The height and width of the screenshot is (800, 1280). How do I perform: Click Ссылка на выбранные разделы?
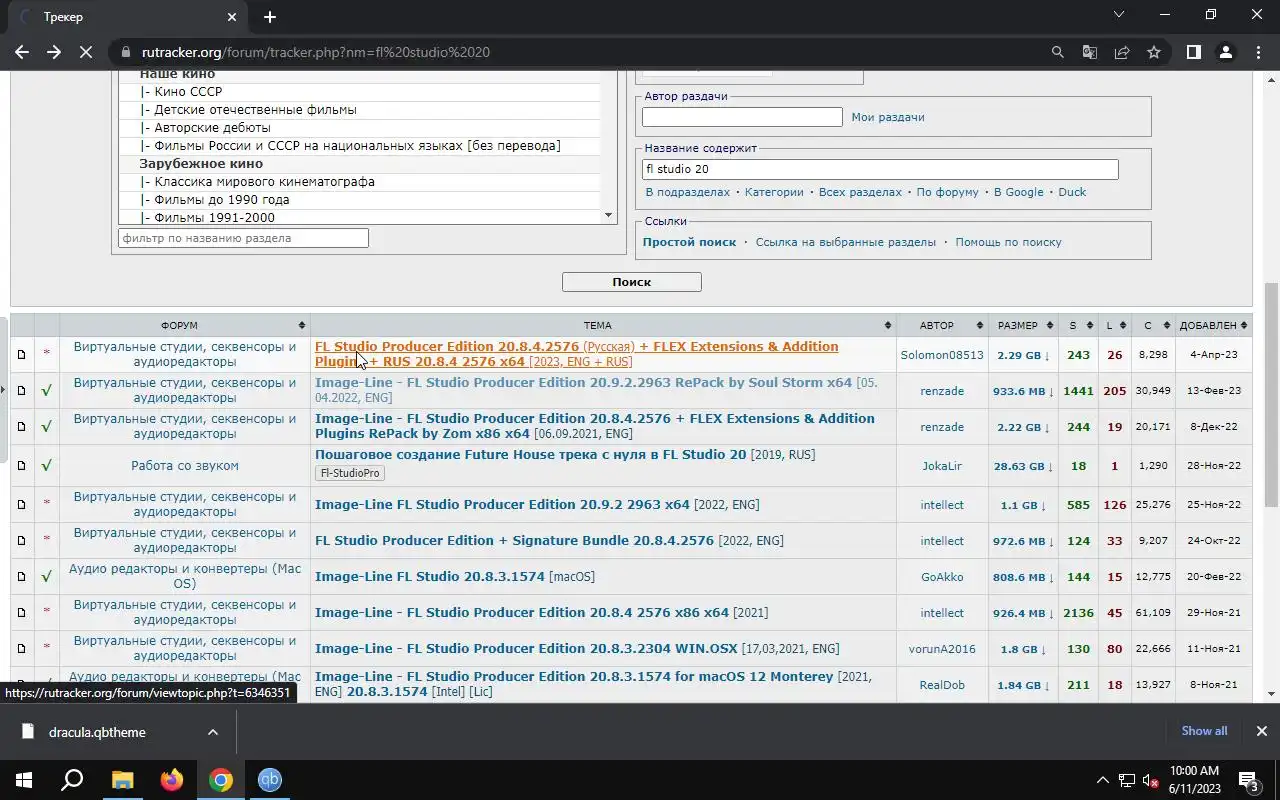click(846, 242)
